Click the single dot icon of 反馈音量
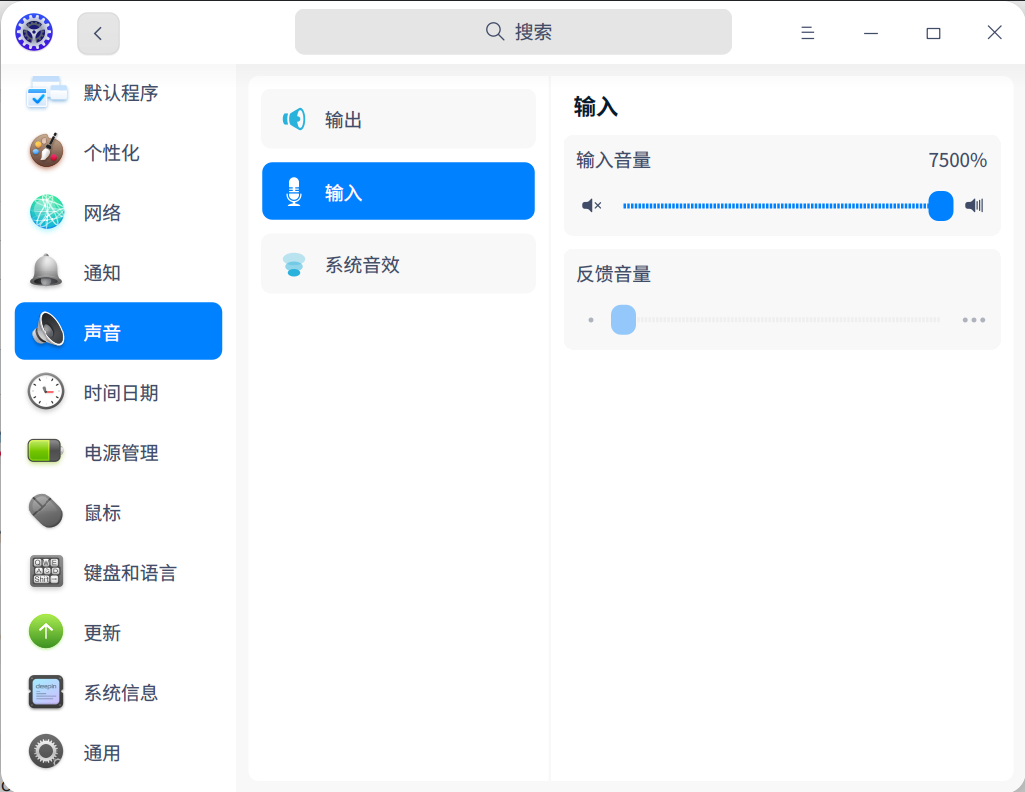The image size is (1025, 792). (x=591, y=320)
